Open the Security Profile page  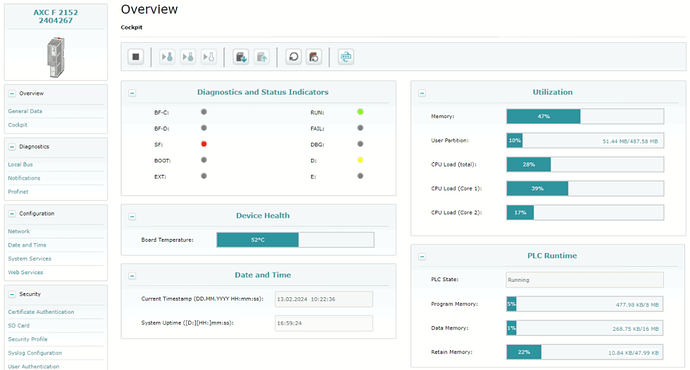point(28,339)
